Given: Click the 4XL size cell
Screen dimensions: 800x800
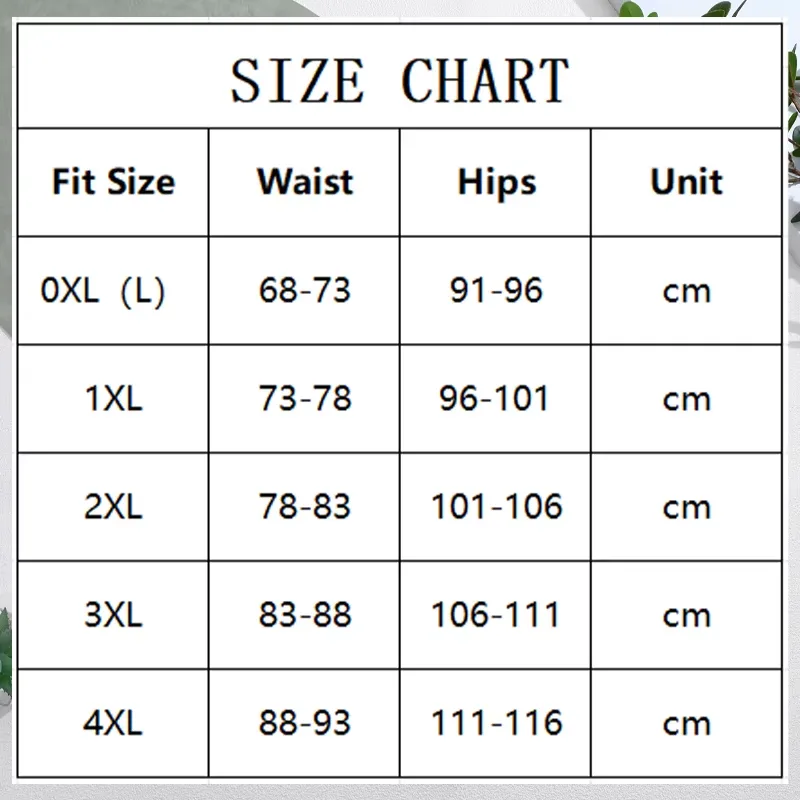Looking at the screenshot, I should [x=113, y=723].
